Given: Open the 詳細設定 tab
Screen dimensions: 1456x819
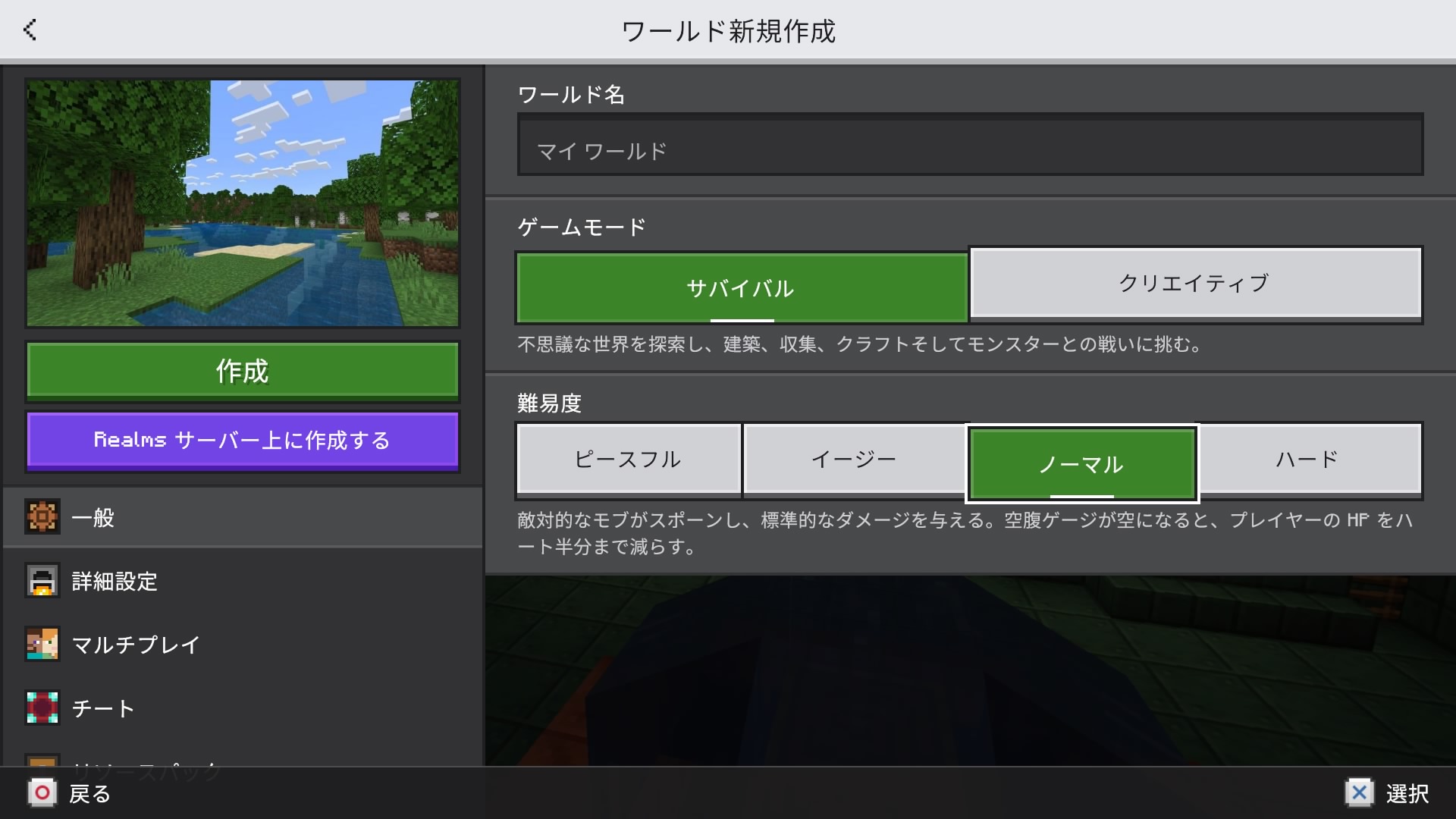Looking at the screenshot, I should (243, 581).
